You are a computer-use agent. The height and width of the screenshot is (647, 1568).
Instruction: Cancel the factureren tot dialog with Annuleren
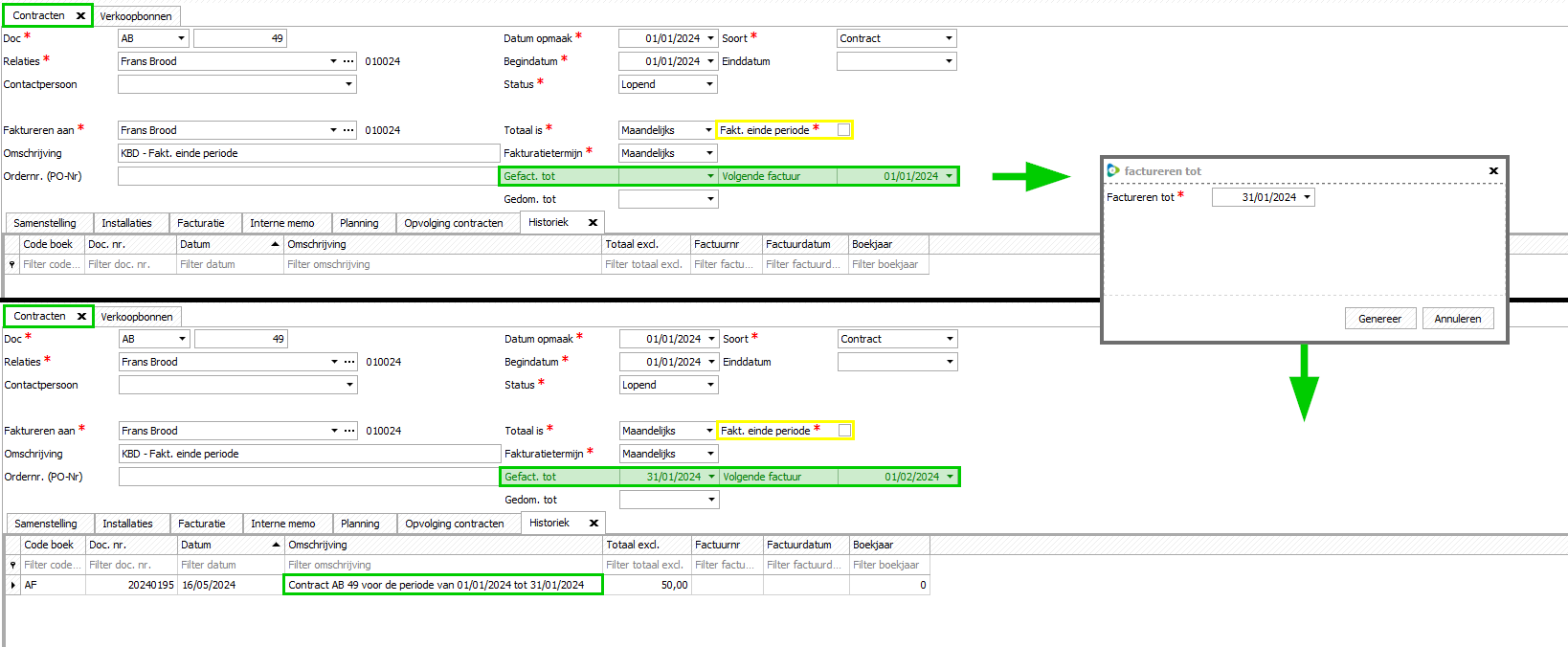pyautogui.click(x=1457, y=319)
